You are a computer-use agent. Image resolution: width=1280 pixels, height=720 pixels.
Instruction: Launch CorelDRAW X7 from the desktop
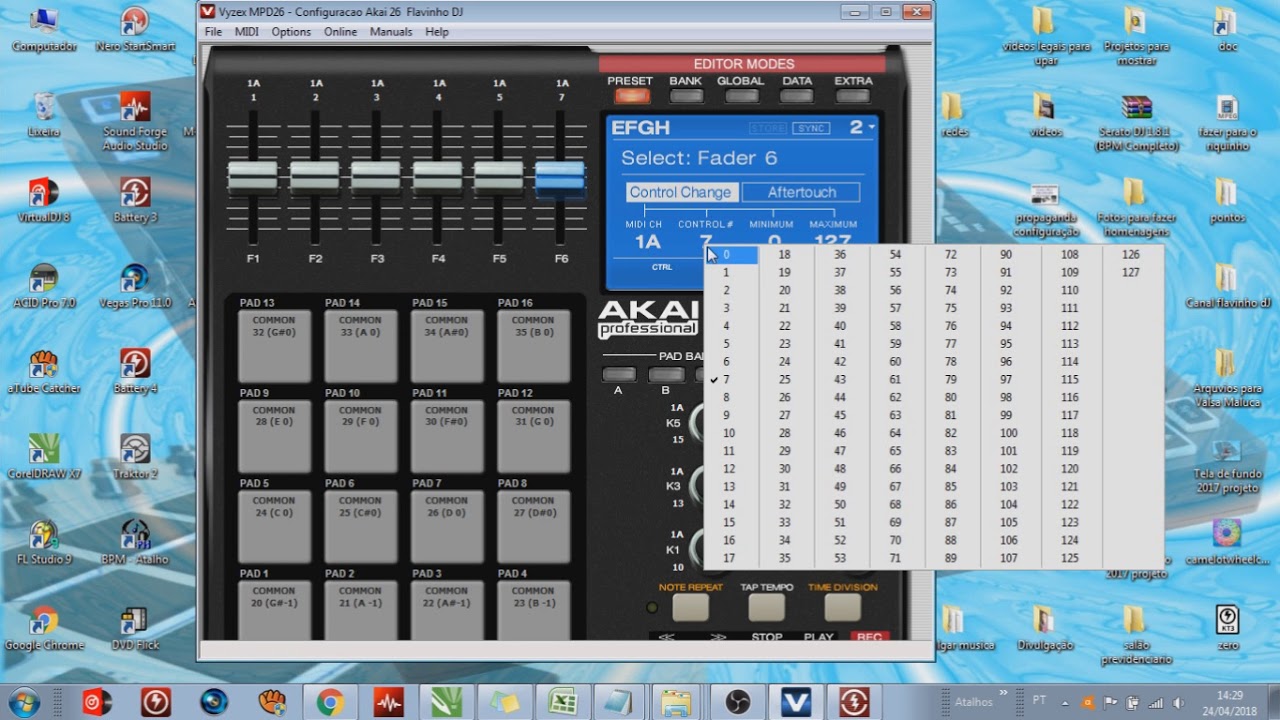coord(44,456)
